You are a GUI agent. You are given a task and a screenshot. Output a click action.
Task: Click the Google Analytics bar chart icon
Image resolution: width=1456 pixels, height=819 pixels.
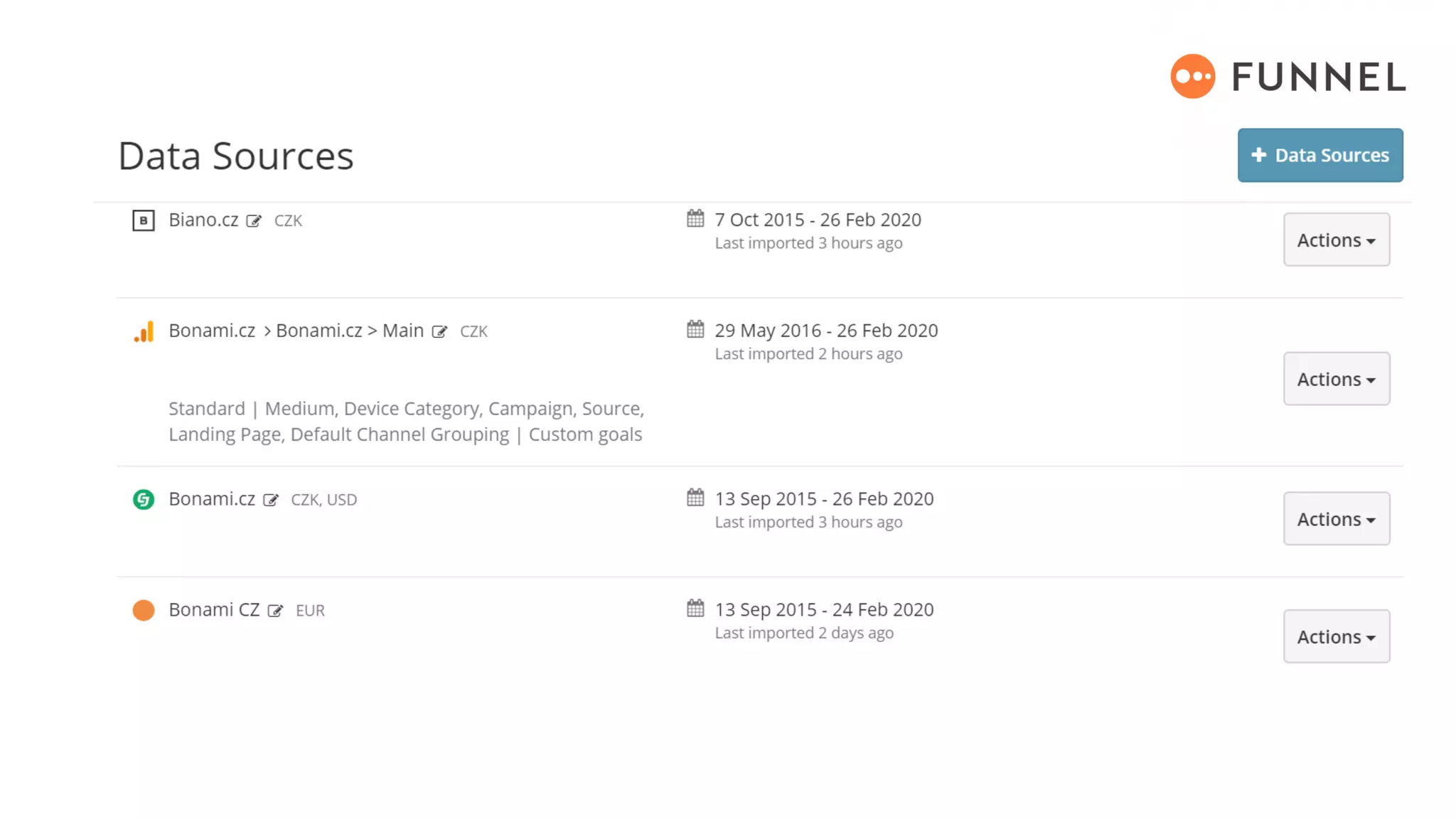pos(144,331)
